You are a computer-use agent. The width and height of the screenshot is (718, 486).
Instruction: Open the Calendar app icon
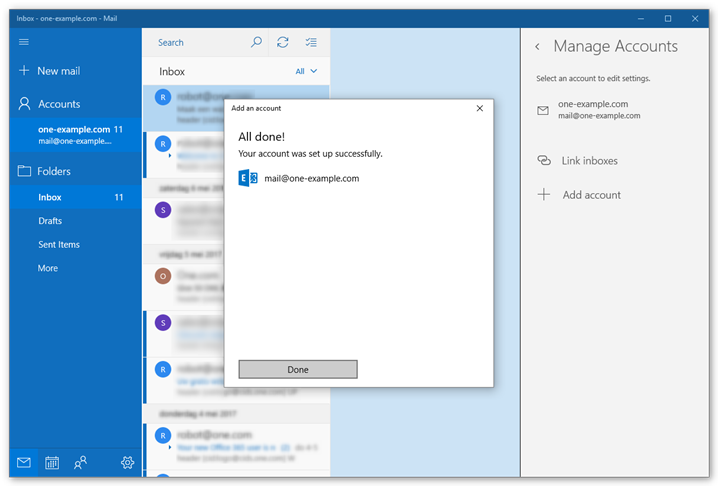(x=52, y=462)
